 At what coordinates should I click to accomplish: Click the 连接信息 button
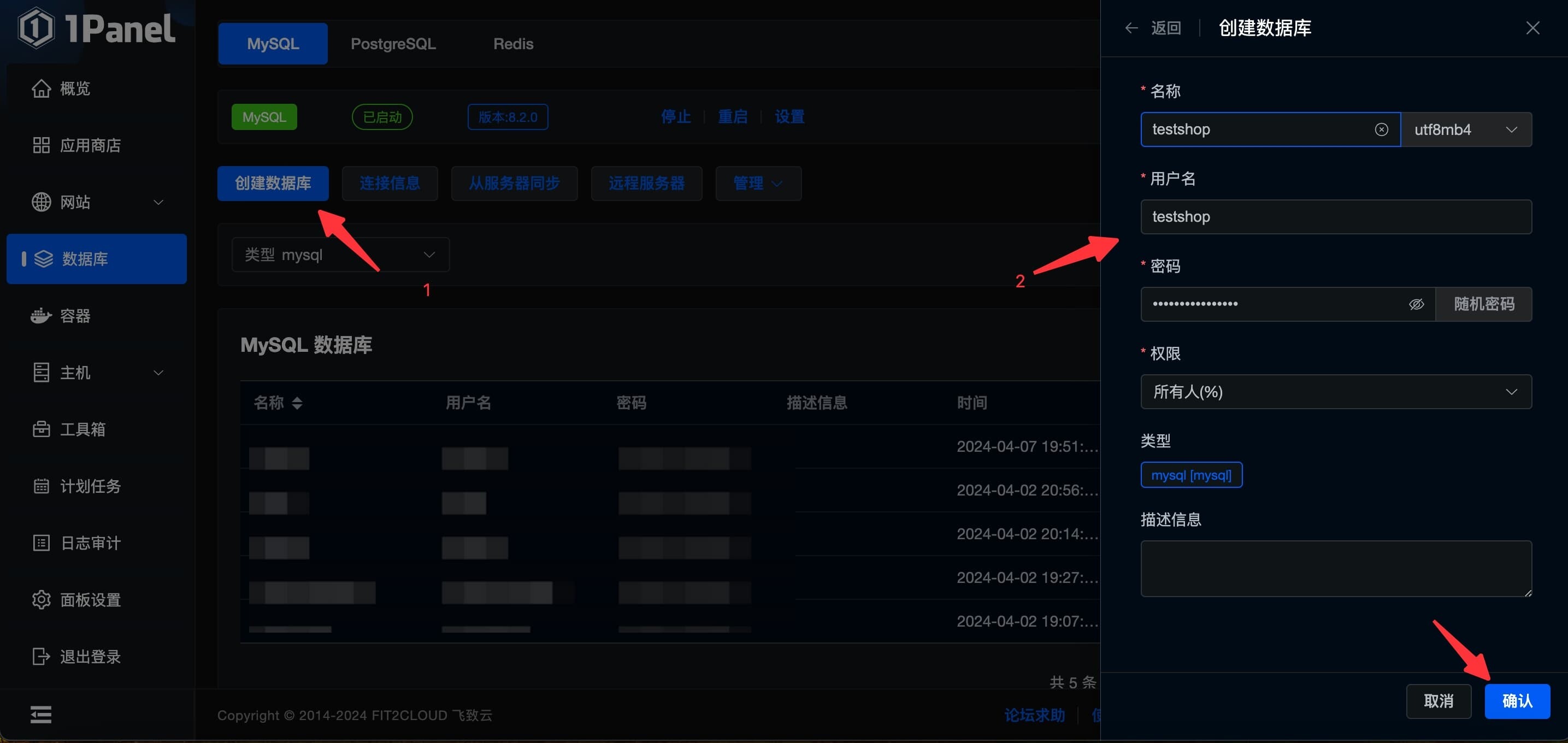click(x=390, y=184)
